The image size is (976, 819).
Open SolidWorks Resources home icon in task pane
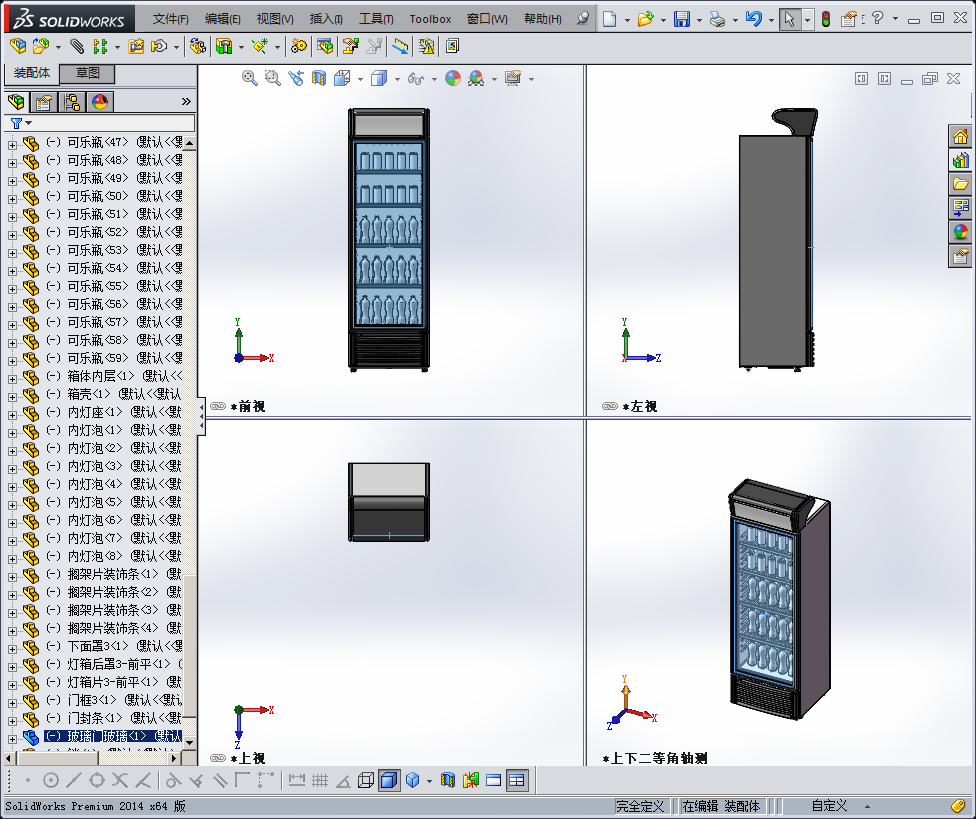coord(960,137)
